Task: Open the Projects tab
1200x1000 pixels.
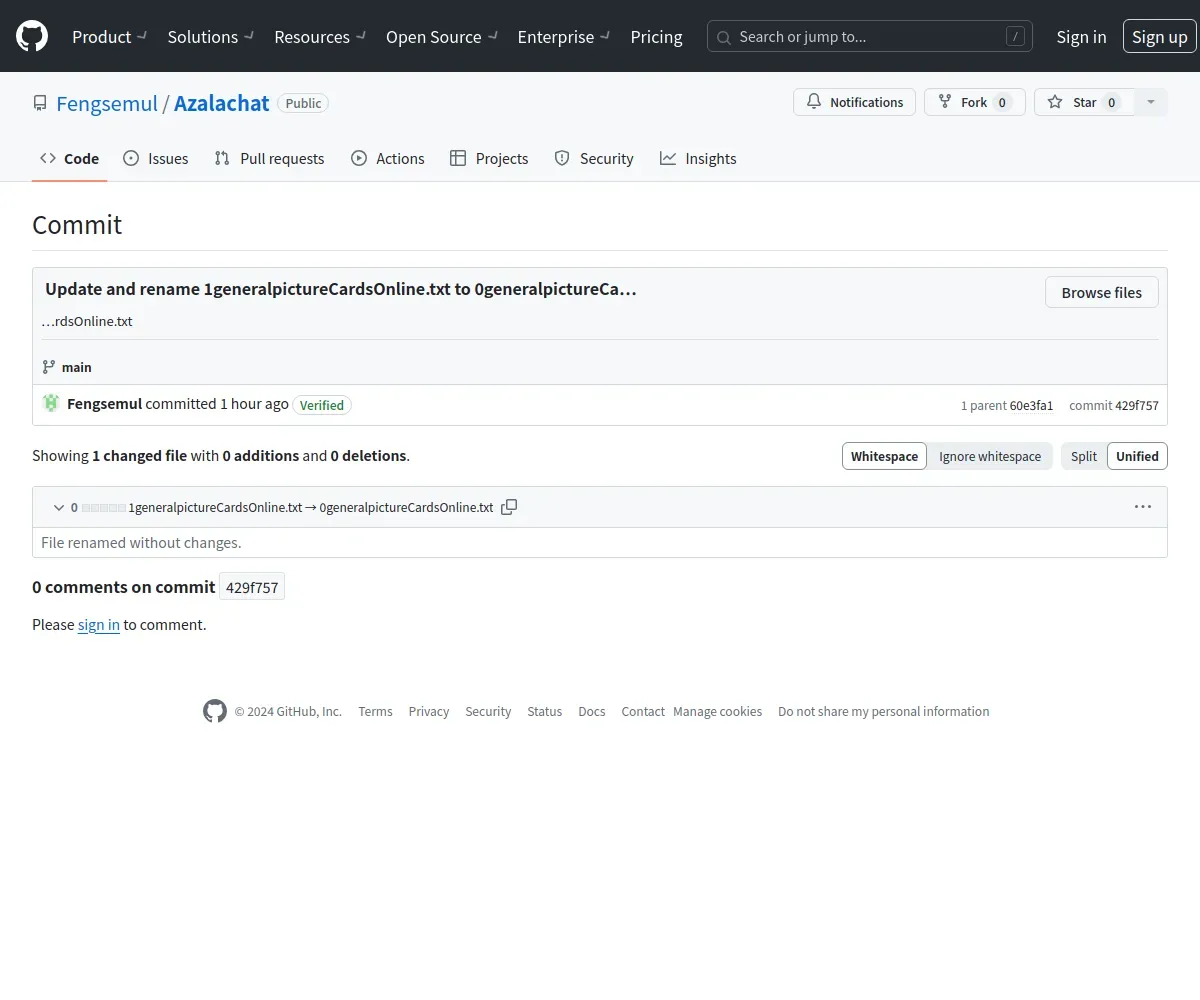Action: click(x=489, y=158)
